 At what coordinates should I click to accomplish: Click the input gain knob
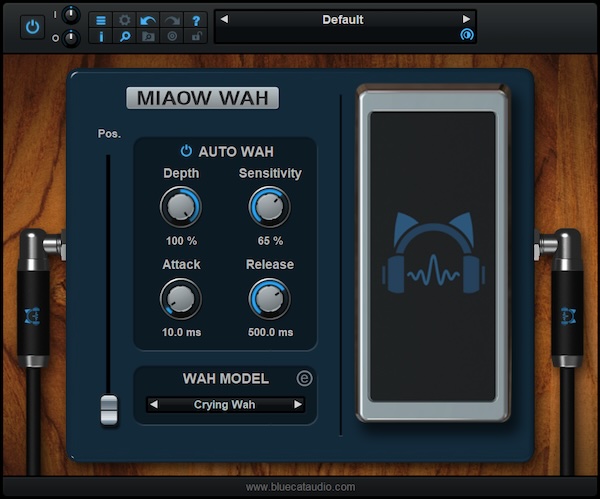click(x=71, y=15)
